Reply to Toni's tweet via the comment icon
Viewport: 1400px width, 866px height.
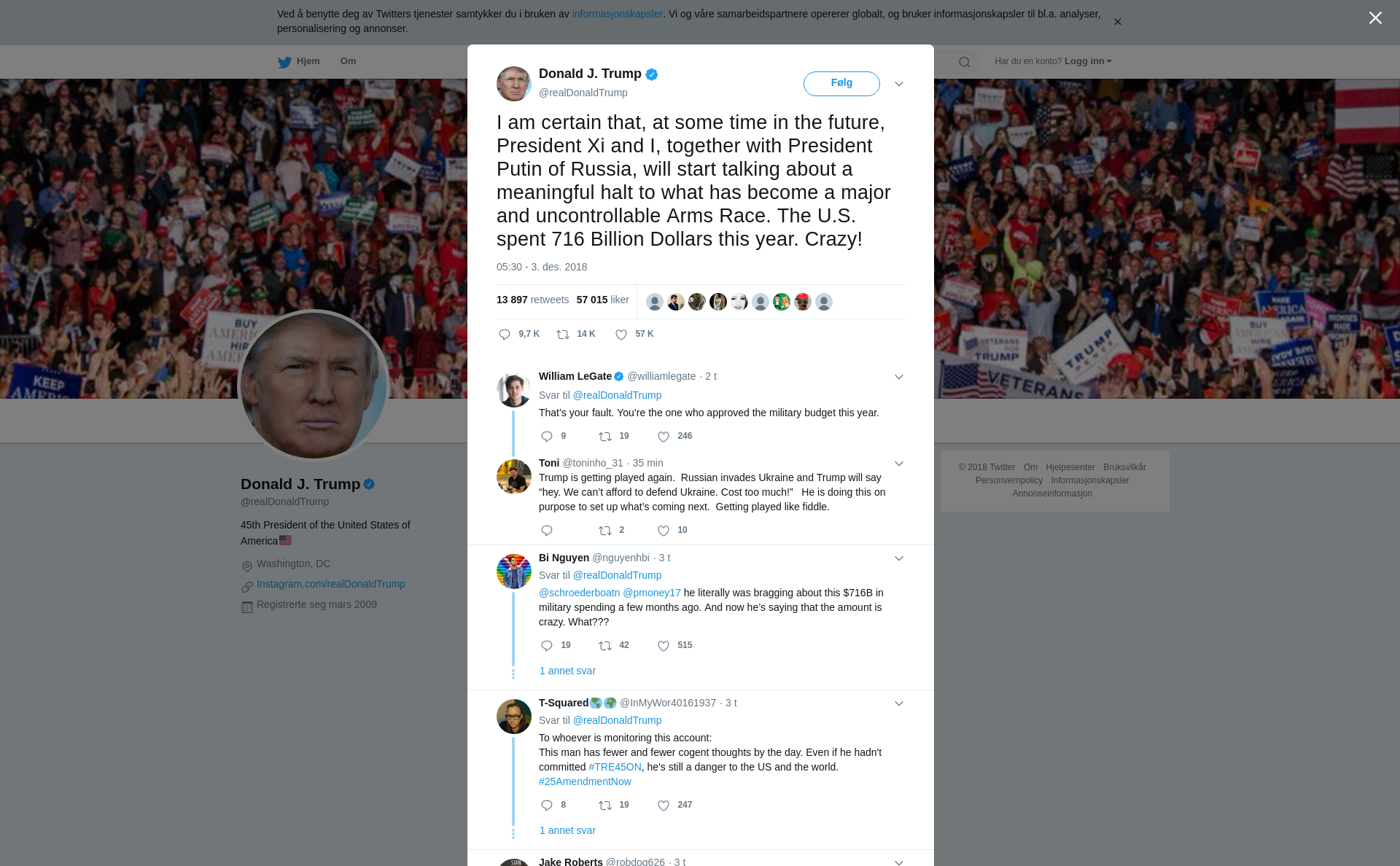pos(547,531)
